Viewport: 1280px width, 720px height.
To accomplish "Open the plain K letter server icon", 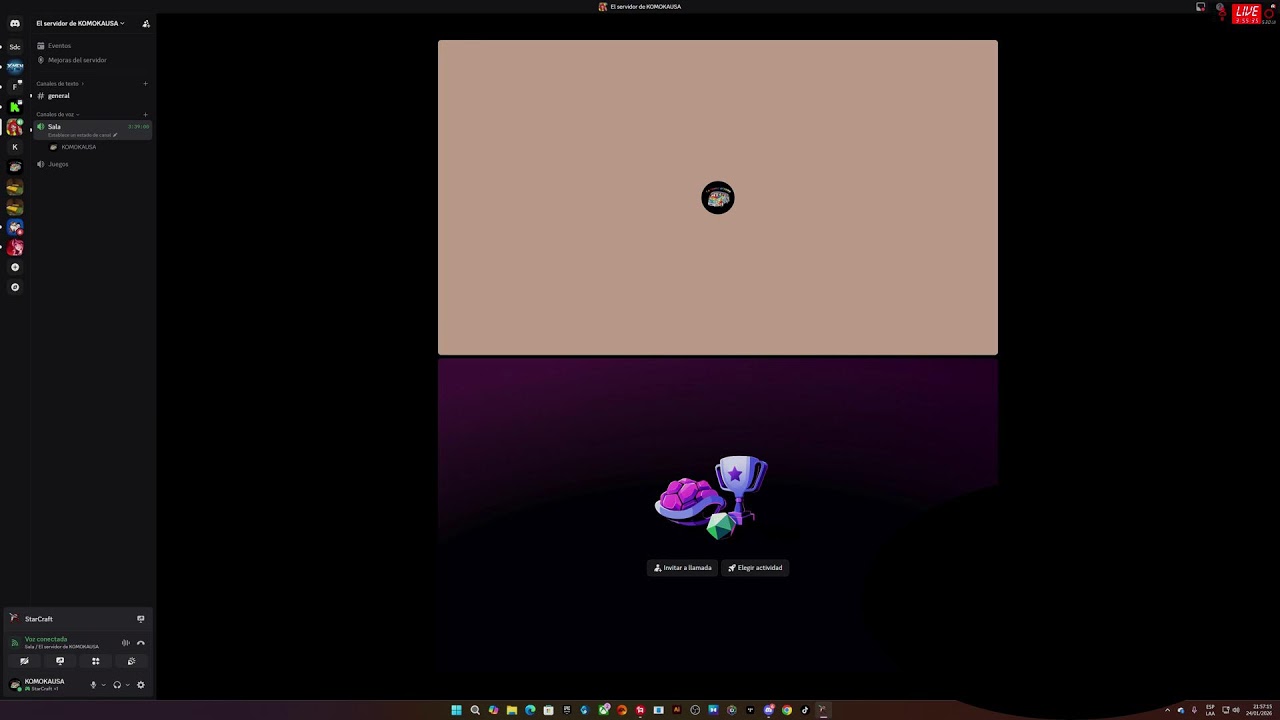I will click(x=14, y=147).
